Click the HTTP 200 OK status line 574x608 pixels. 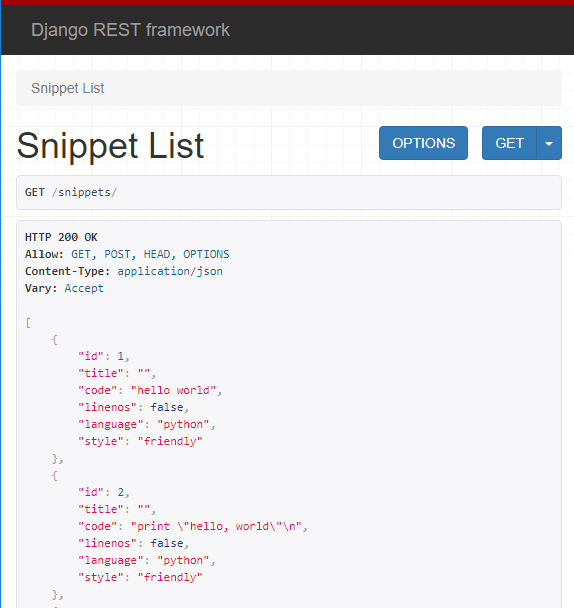(61, 237)
